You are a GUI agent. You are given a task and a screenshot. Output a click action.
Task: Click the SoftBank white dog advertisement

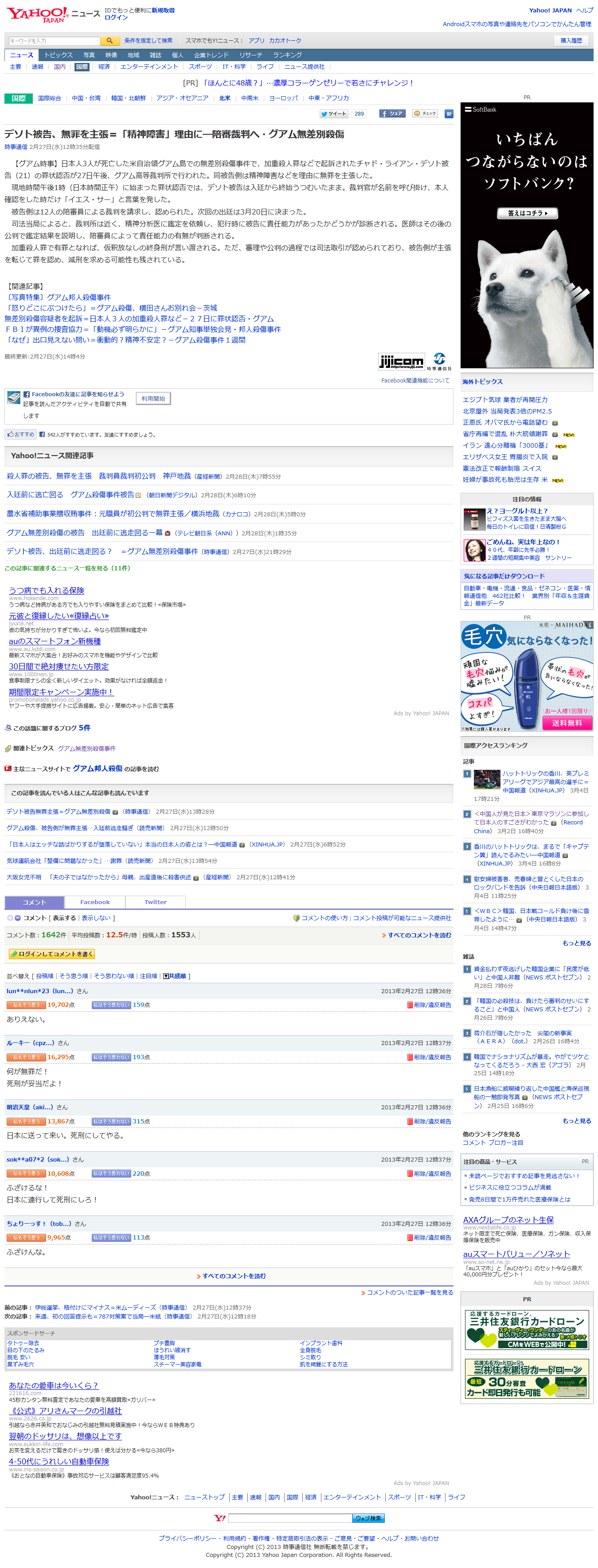pos(527,235)
